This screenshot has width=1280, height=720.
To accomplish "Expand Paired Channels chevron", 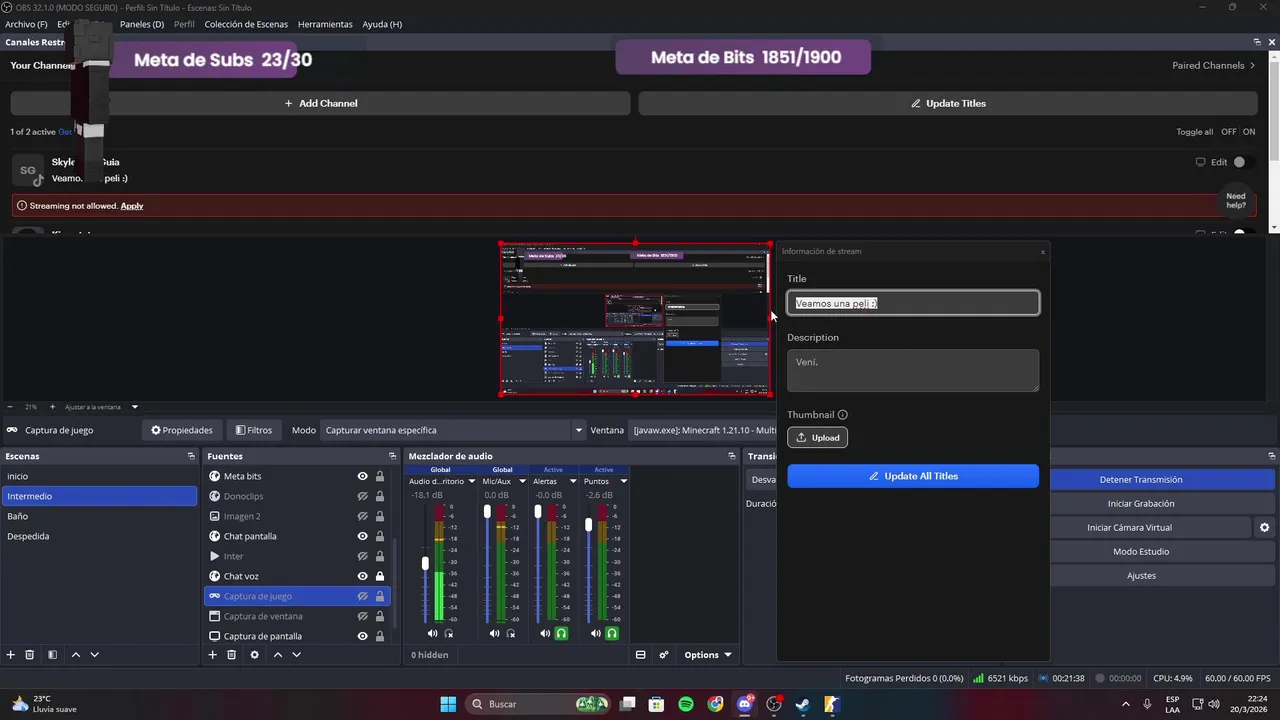I will [x=1253, y=65].
